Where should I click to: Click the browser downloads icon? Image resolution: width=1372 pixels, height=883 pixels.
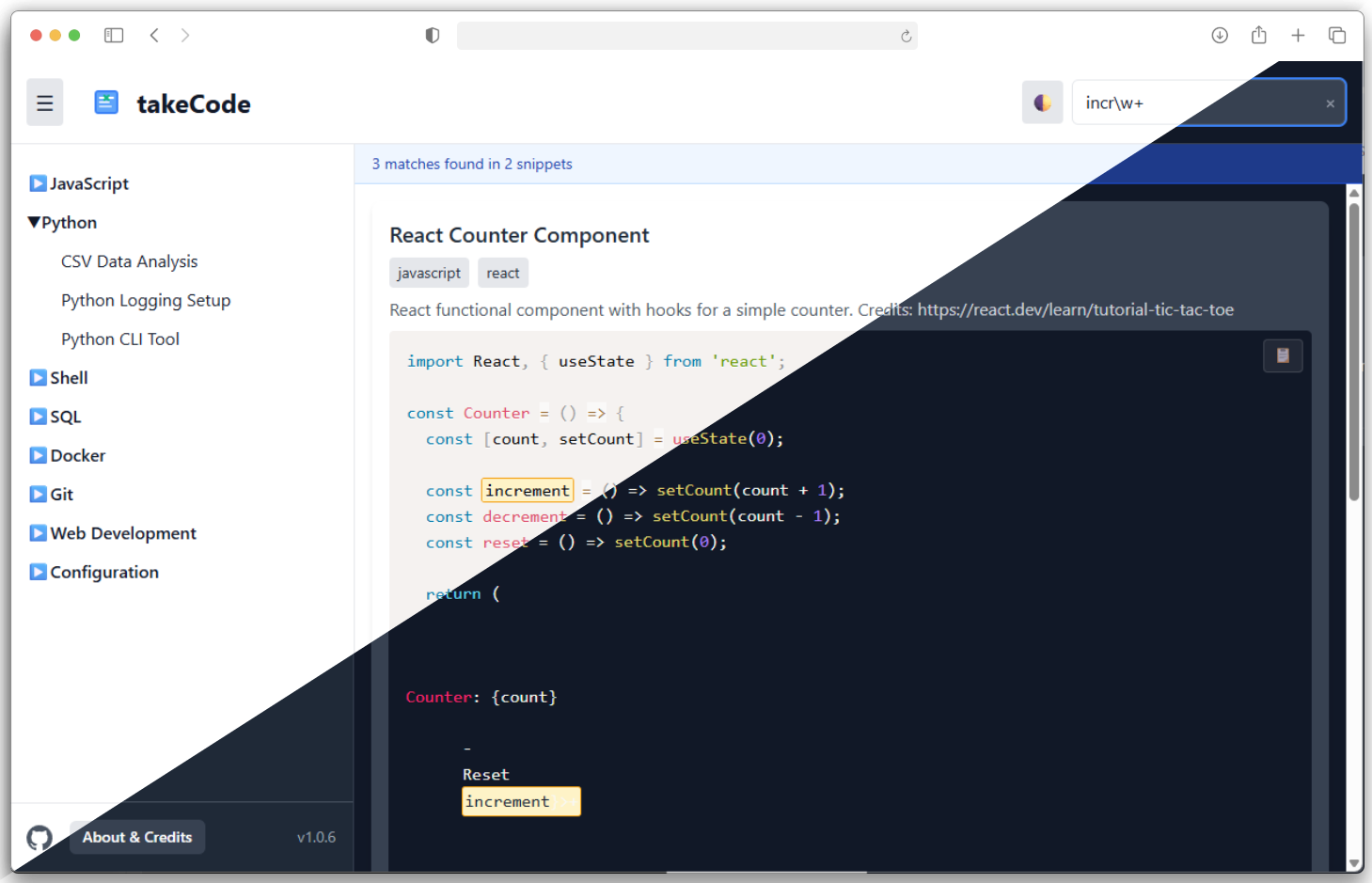click(1220, 35)
